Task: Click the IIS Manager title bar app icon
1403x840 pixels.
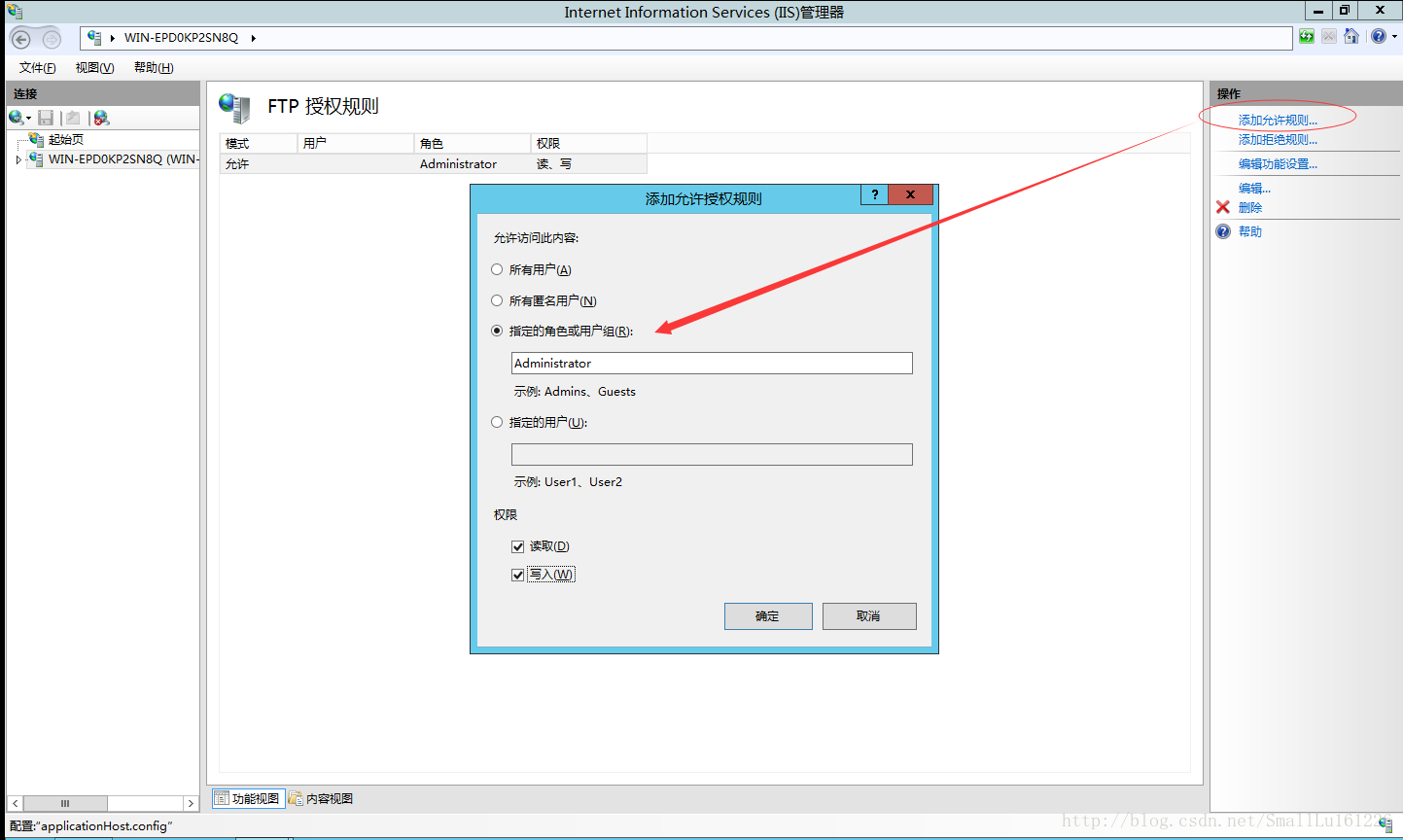Action: tap(15, 11)
